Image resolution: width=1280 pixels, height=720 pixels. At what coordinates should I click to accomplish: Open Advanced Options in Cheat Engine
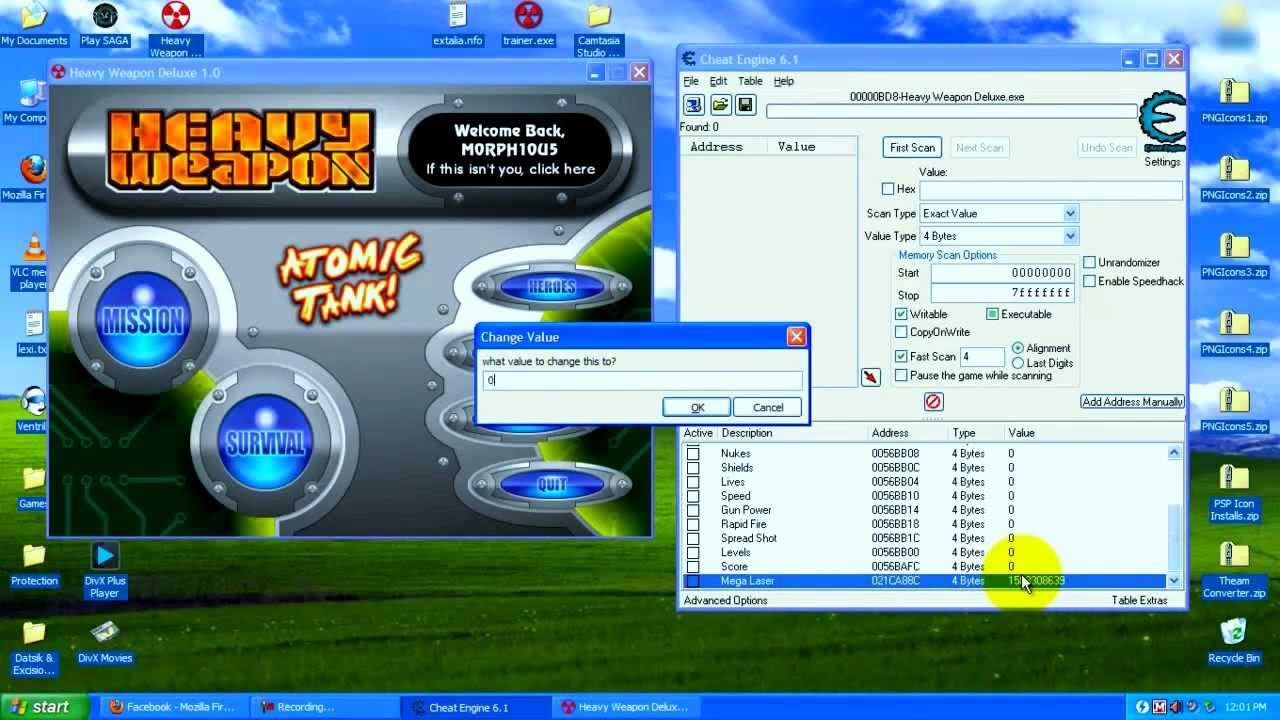point(725,600)
